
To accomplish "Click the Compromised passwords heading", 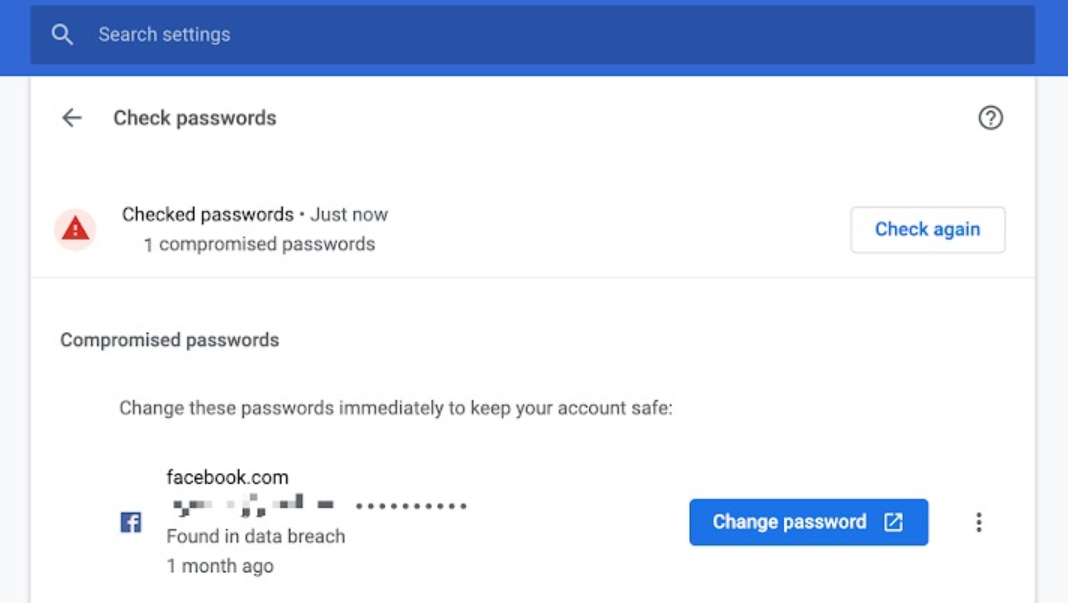I will coord(170,340).
